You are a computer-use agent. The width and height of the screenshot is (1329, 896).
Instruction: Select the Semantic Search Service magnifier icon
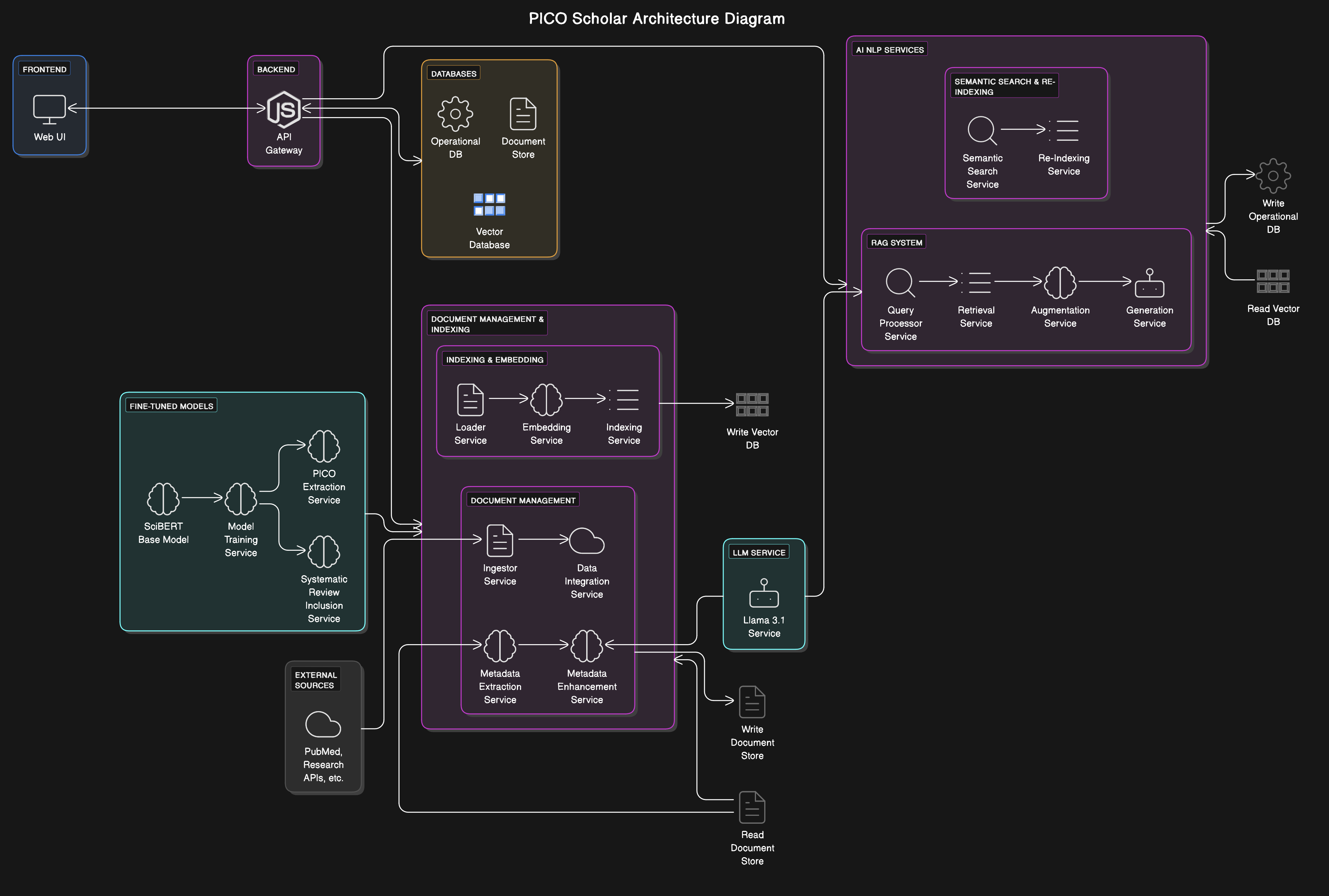click(982, 130)
